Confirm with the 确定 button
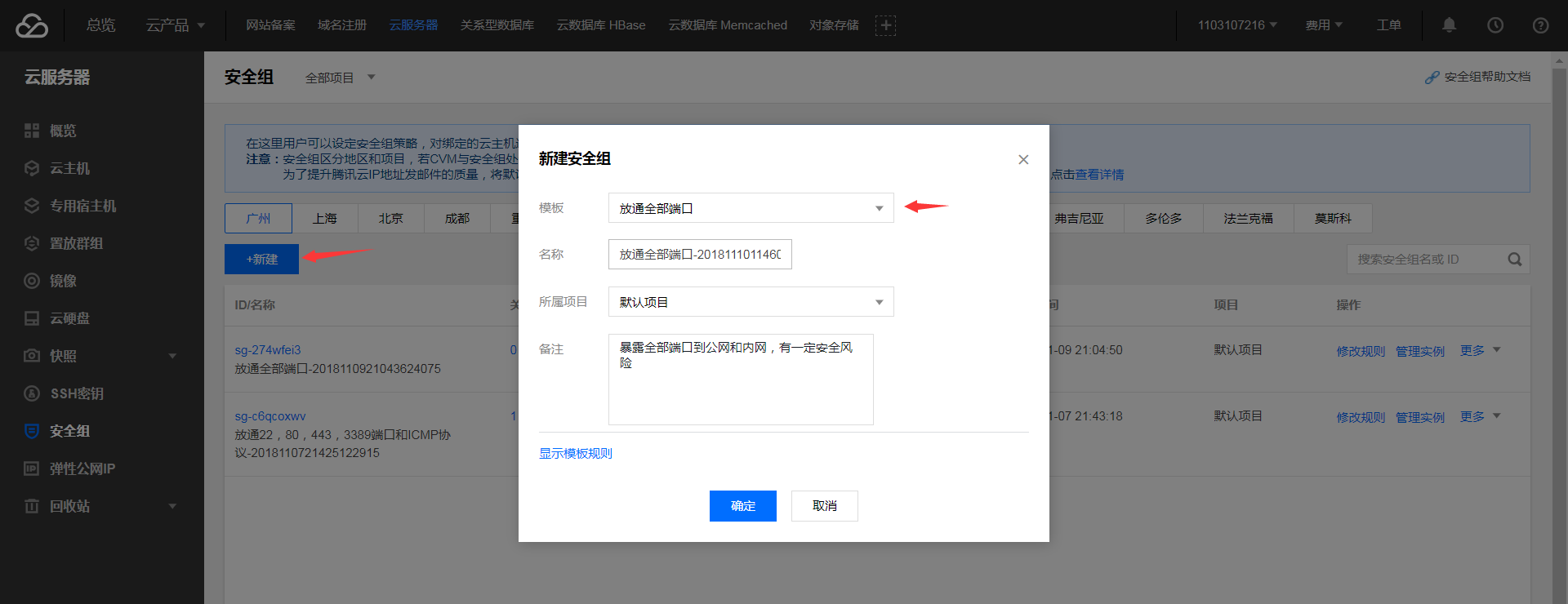1568x604 pixels. tap(743, 506)
